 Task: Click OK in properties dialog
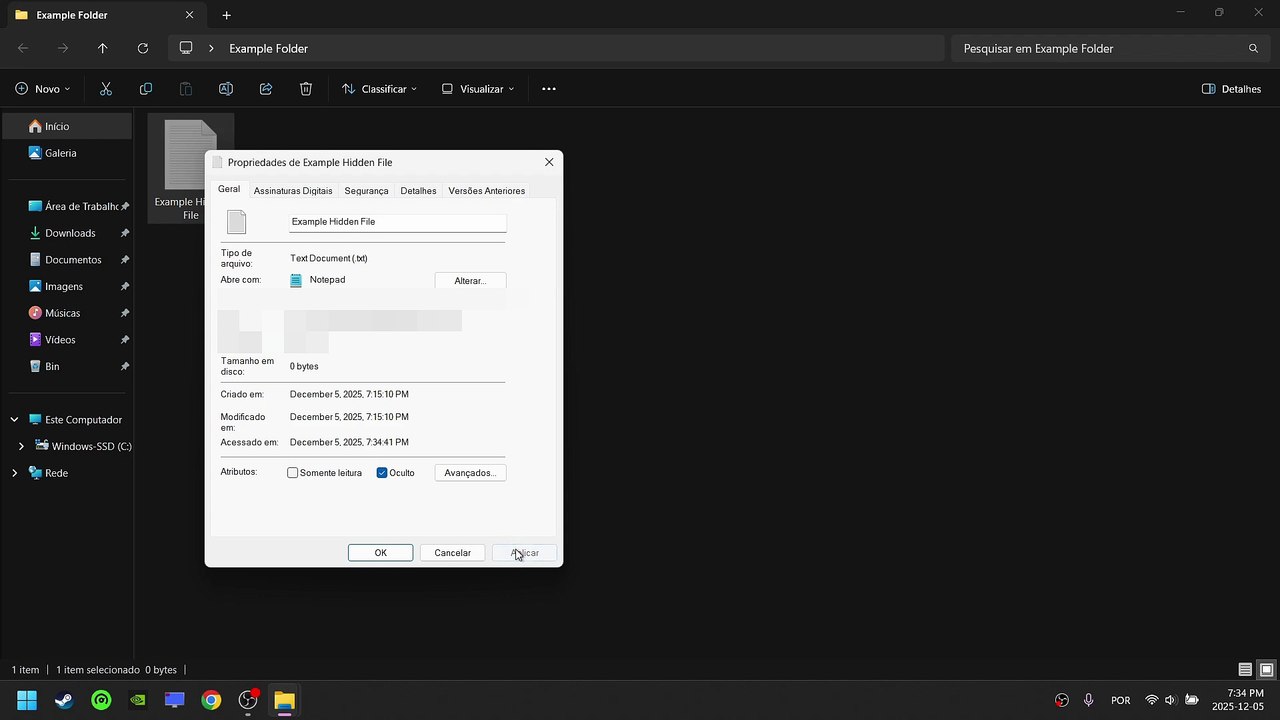(x=380, y=553)
